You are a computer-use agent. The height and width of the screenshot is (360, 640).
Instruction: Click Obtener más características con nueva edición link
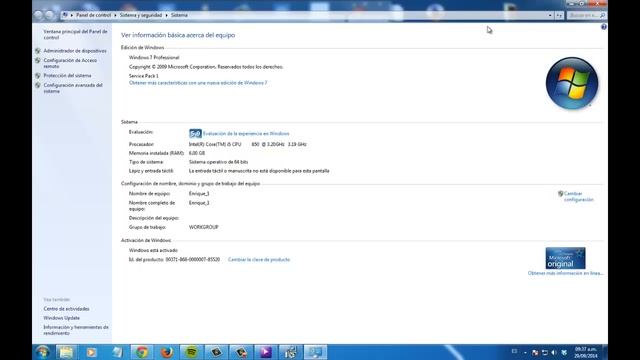[198, 83]
